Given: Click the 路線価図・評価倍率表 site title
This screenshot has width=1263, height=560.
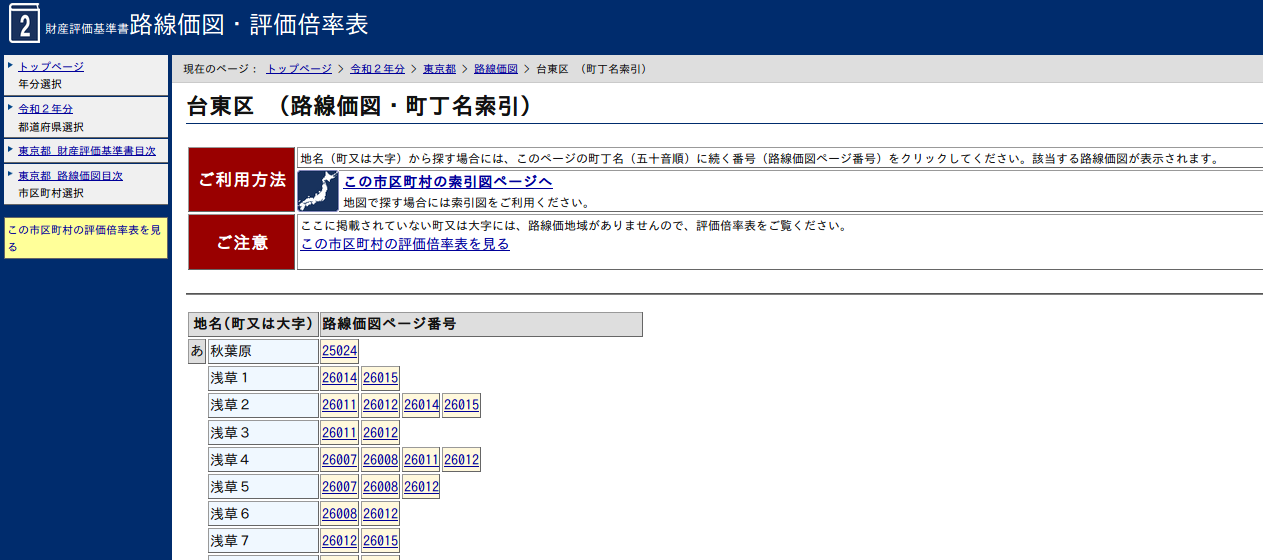Looking at the screenshot, I should [249, 25].
